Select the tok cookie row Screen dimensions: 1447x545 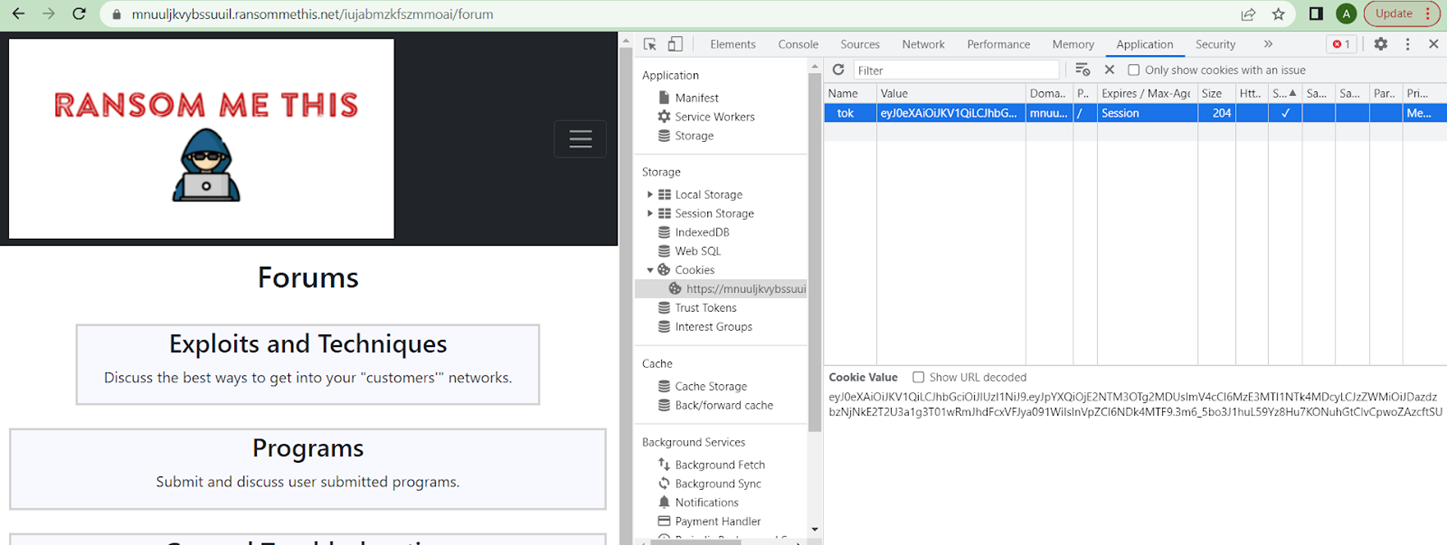(846, 114)
